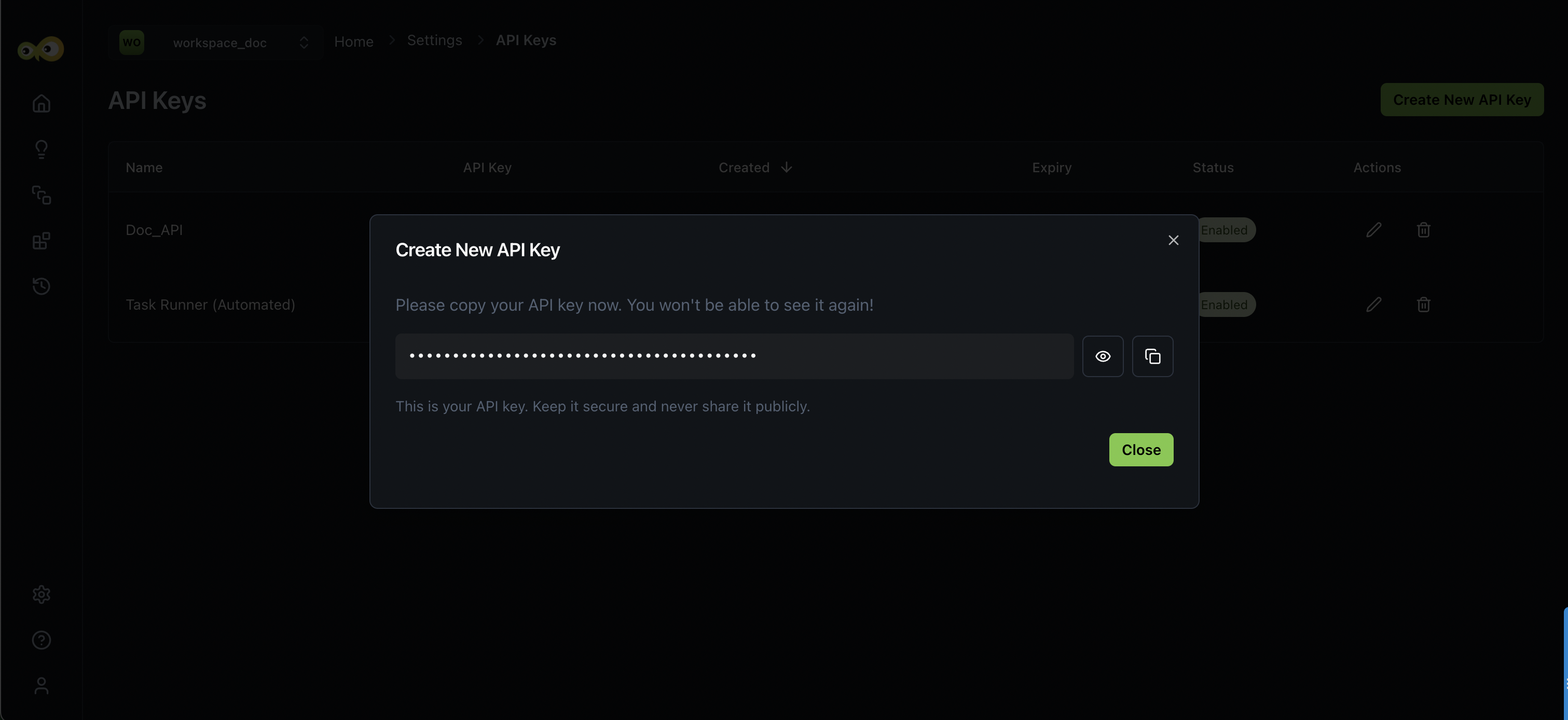Go to Settings breadcrumb

434,40
